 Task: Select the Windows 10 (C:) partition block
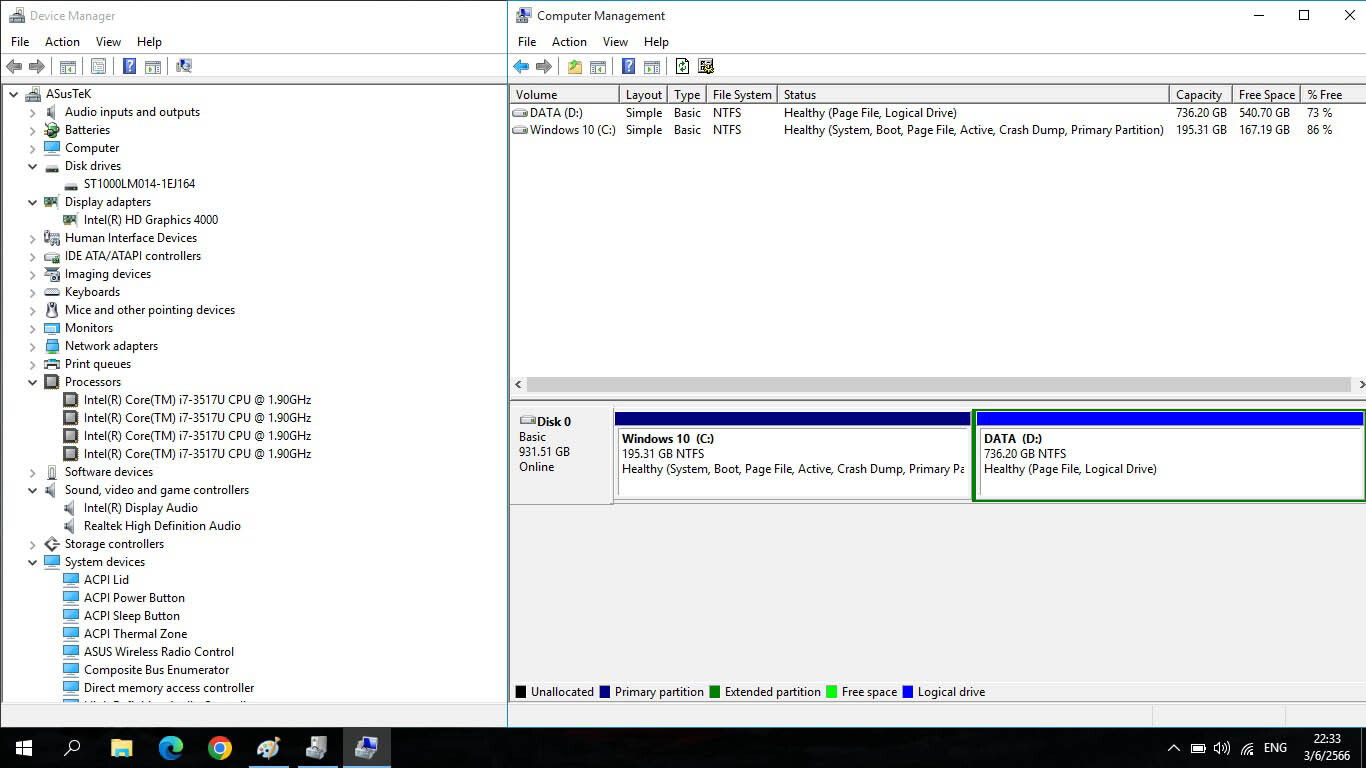tap(793, 454)
